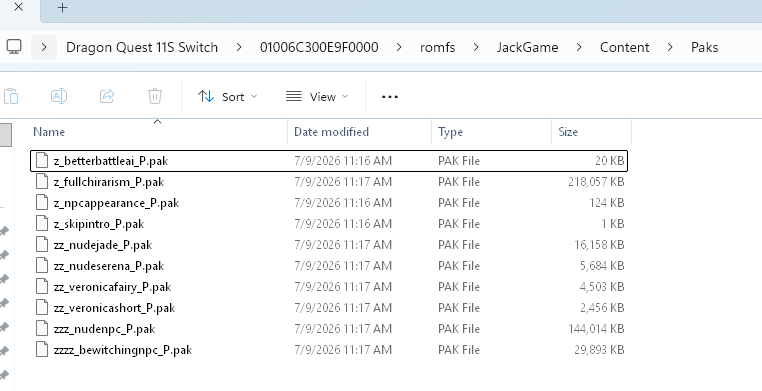Click the Share toolbar icon

click(x=107, y=96)
